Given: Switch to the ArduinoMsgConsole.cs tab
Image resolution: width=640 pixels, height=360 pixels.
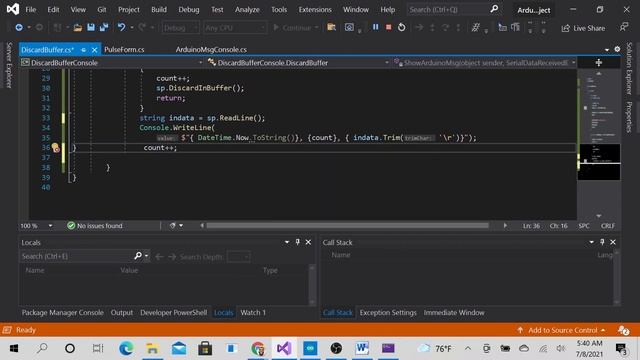Looking at the screenshot, I should coord(211,49).
